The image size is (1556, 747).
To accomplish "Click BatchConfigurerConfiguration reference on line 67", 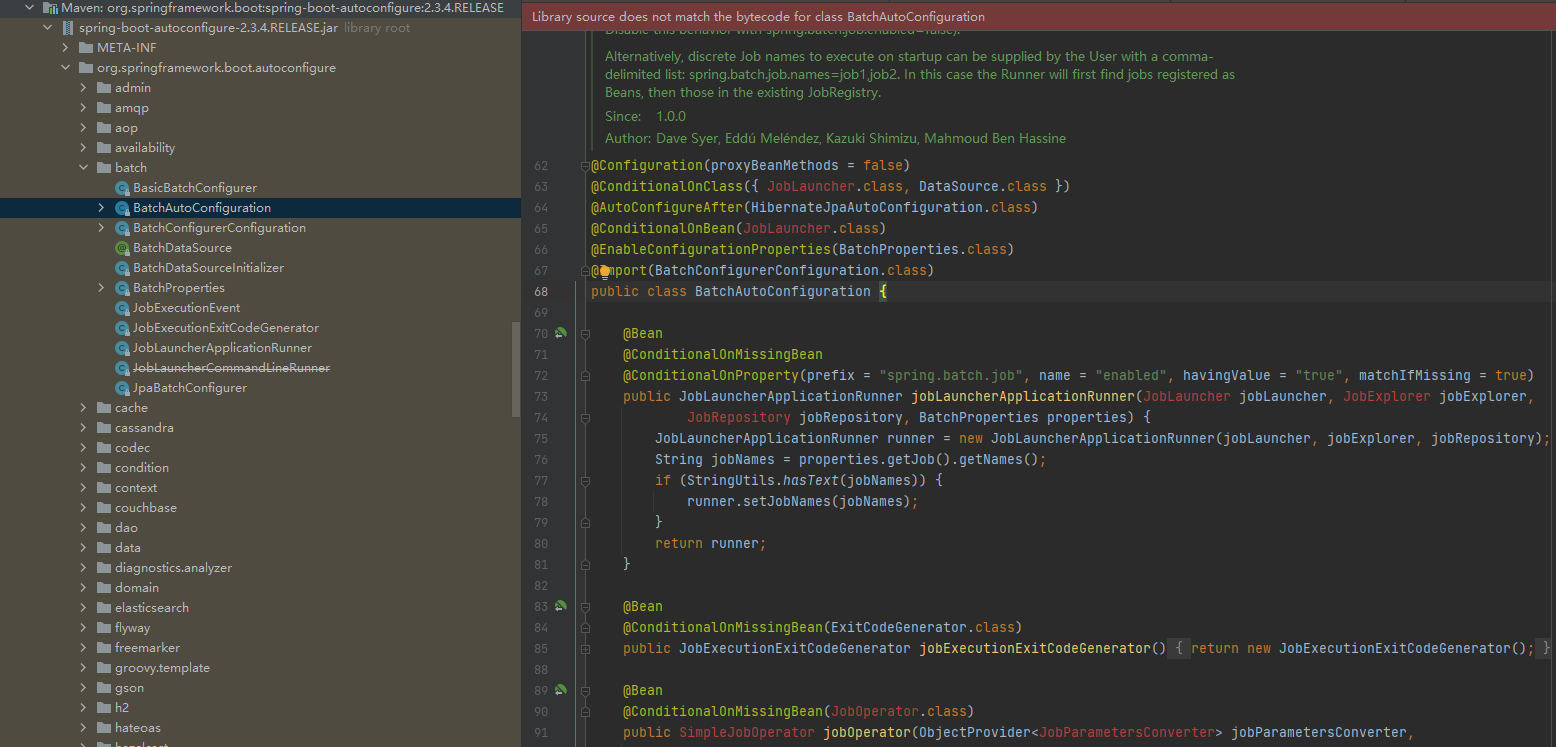I will [x=767, y=270].
